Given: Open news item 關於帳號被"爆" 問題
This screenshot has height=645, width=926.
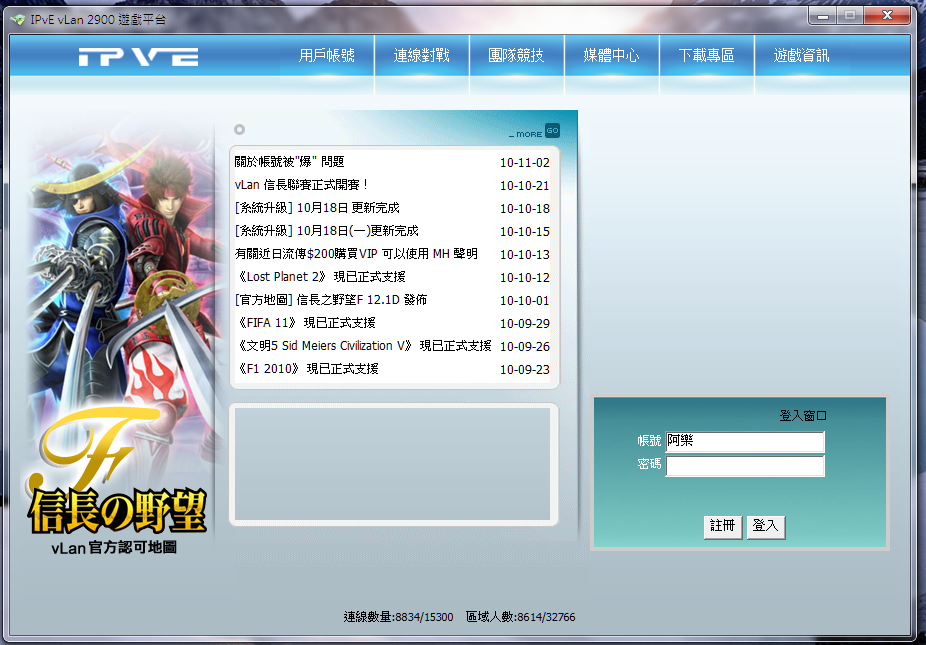Looking at the screenshot, I should [x=289, y=162].
